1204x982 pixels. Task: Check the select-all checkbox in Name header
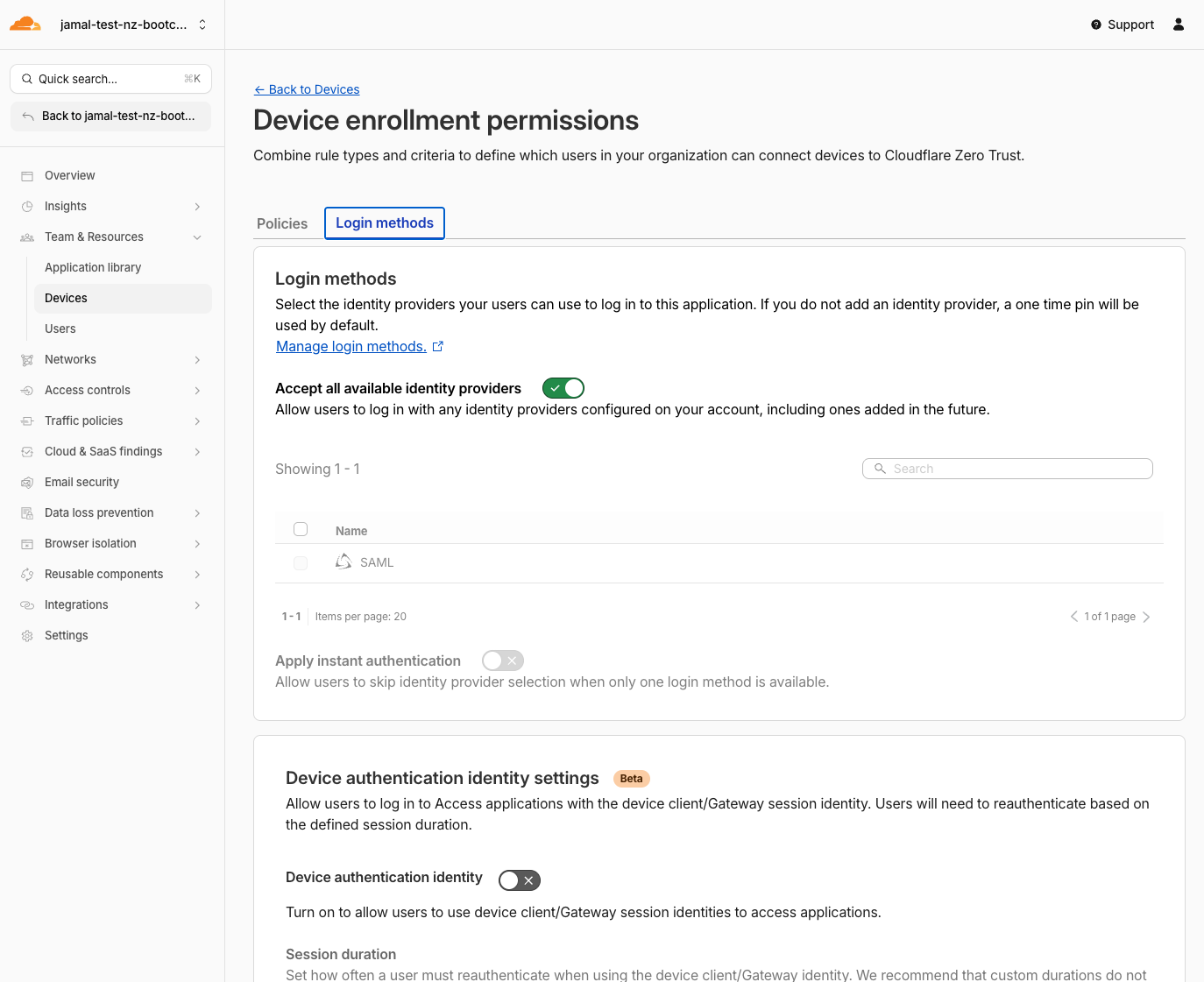[x=301, y=529]
